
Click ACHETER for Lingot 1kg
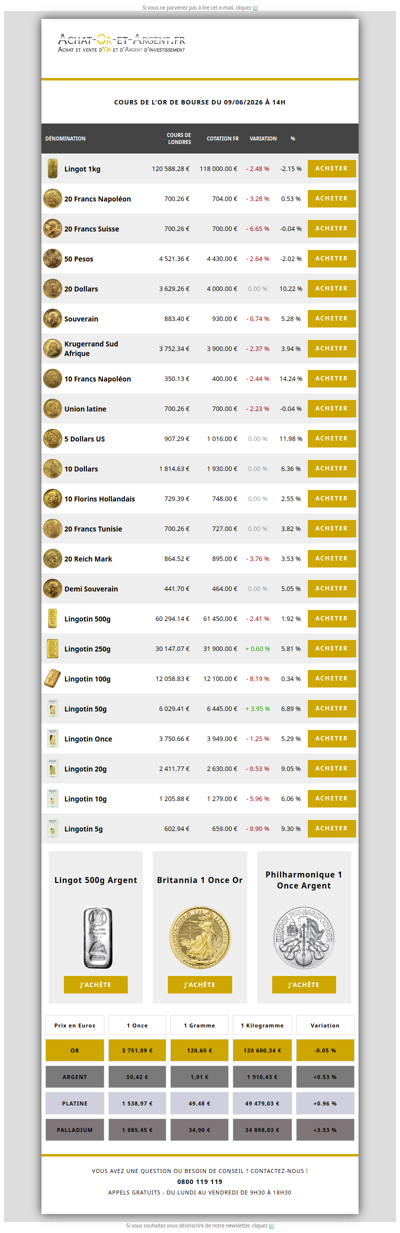332,169
